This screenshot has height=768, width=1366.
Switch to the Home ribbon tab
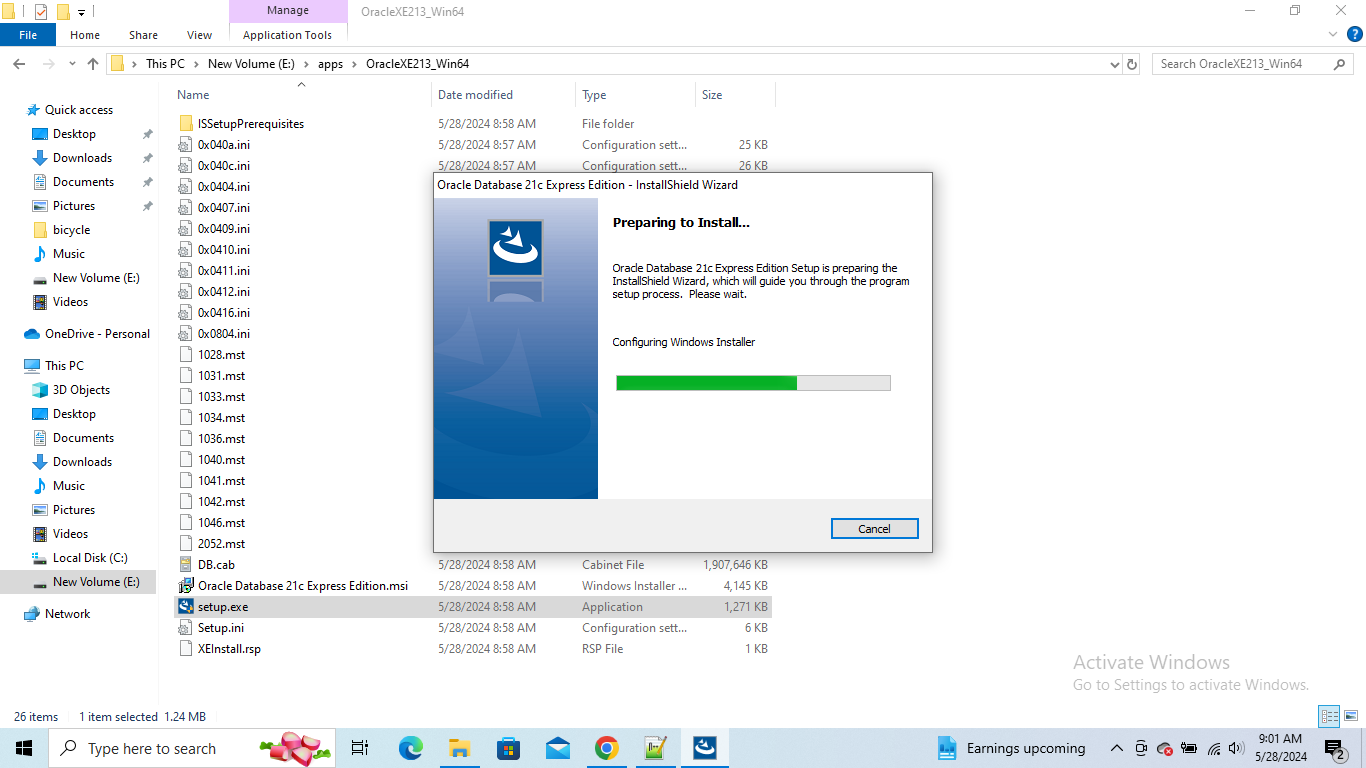[x=85, y=35]
